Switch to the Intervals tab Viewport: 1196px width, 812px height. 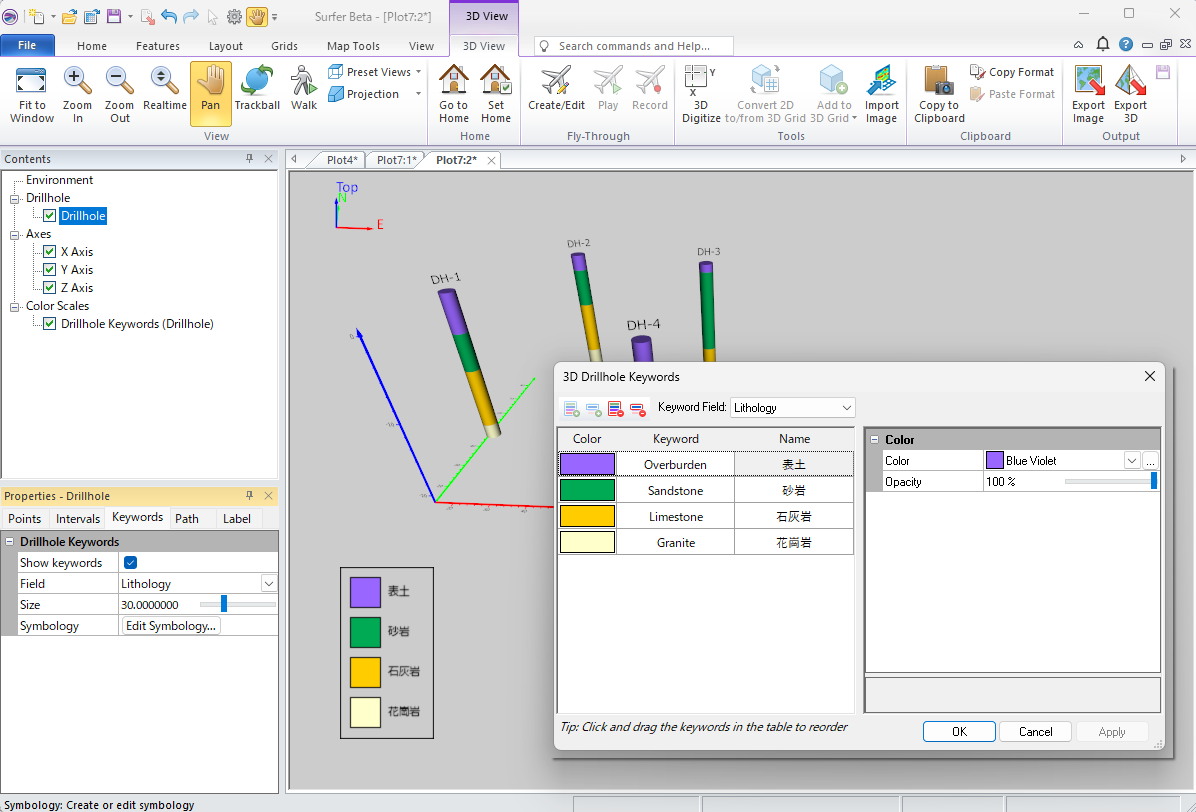(78, 518)
